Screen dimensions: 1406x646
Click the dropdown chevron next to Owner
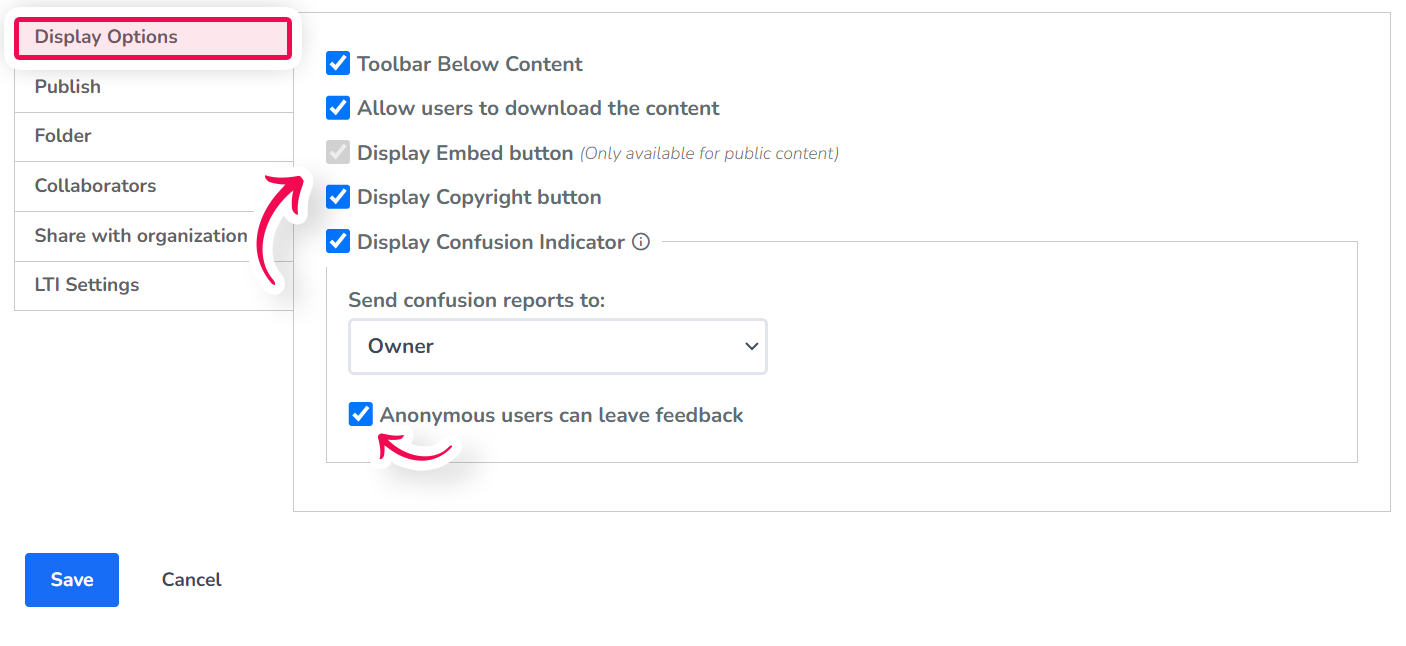(x=751, y=345)
